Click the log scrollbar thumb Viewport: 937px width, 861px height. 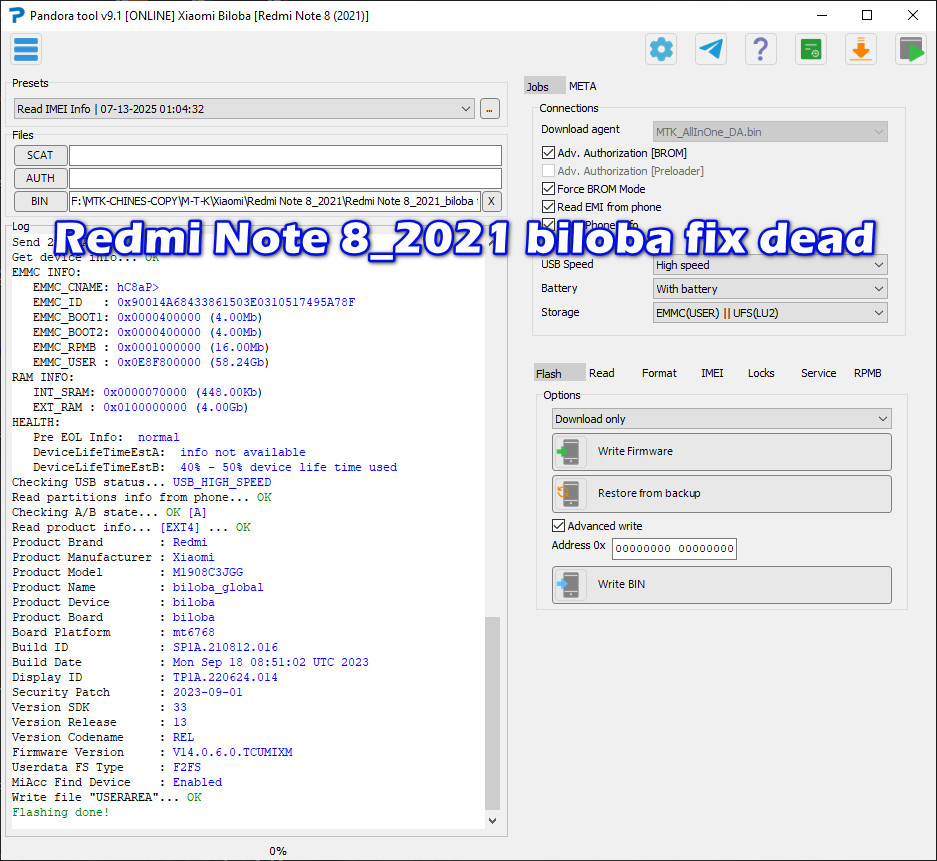pos(492,713)
